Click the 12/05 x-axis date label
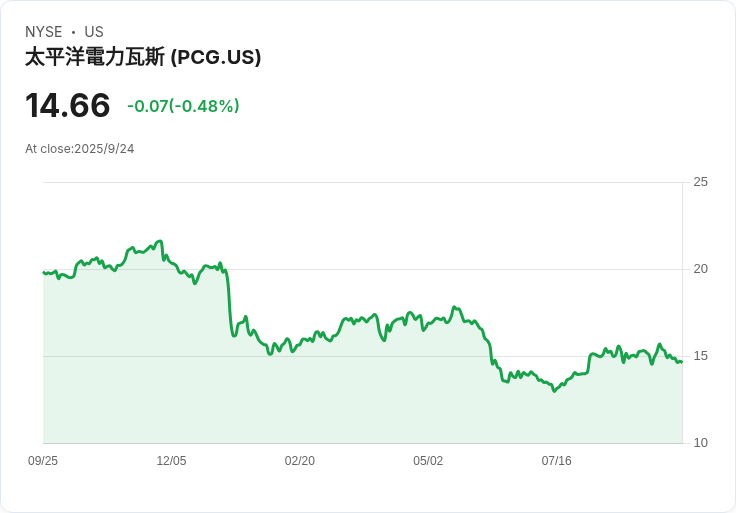 (171, 461)
